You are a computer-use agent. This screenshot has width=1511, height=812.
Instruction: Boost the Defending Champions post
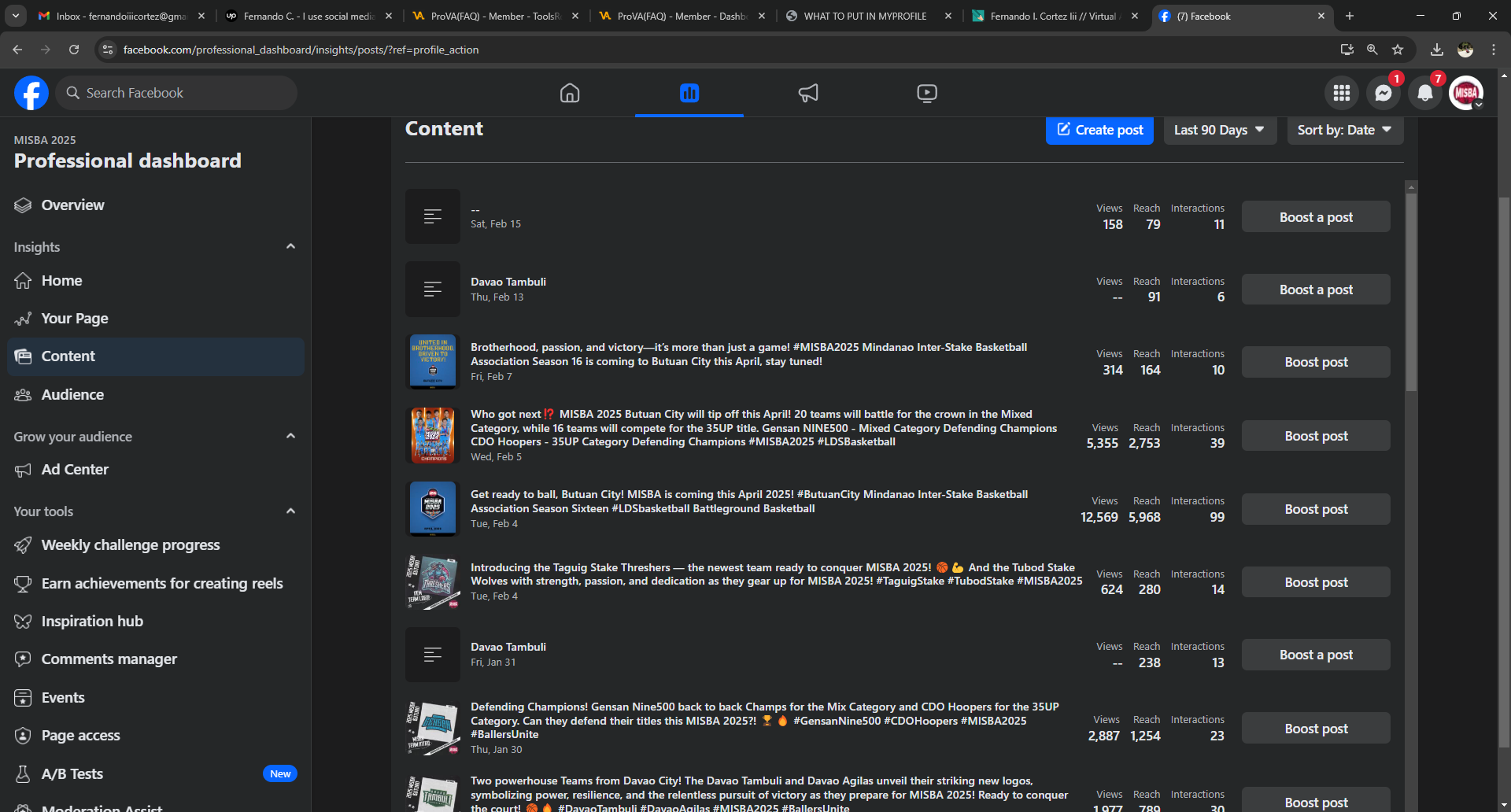(x=1316, y=729)
